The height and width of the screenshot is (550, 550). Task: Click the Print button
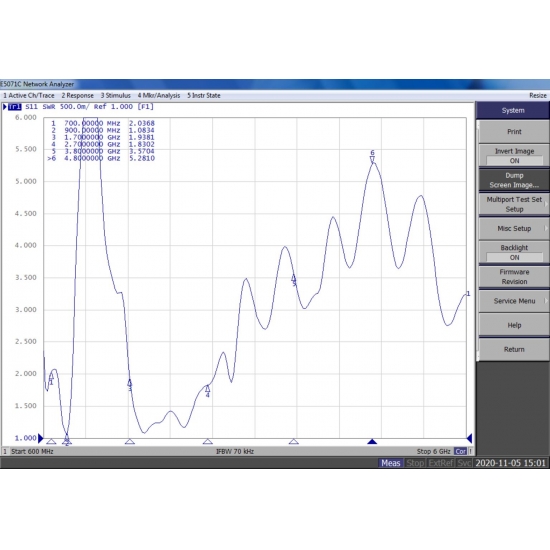(514, 132)
